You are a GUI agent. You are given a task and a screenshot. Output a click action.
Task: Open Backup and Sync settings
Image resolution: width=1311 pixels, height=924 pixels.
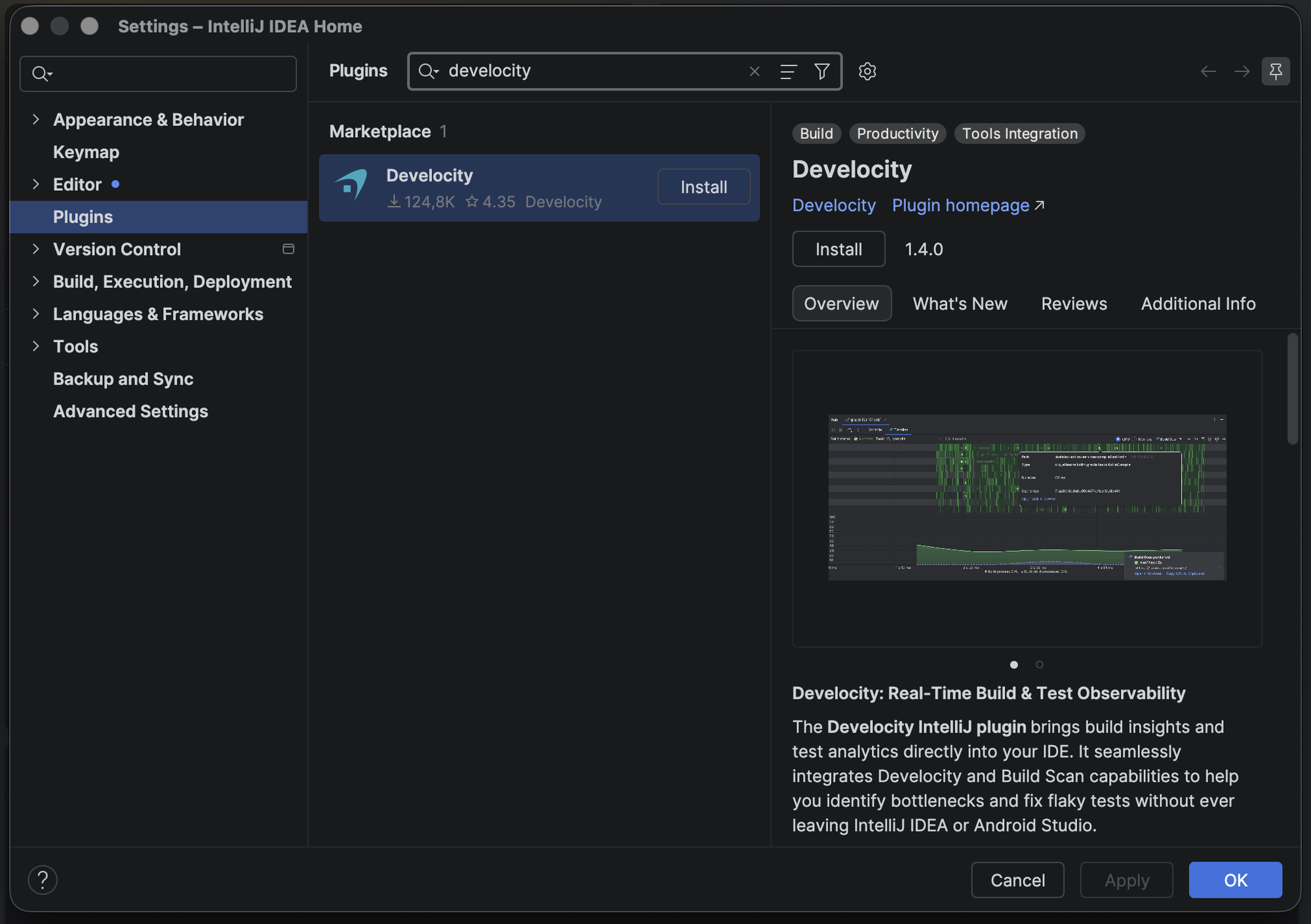click(x=123, y=379)
